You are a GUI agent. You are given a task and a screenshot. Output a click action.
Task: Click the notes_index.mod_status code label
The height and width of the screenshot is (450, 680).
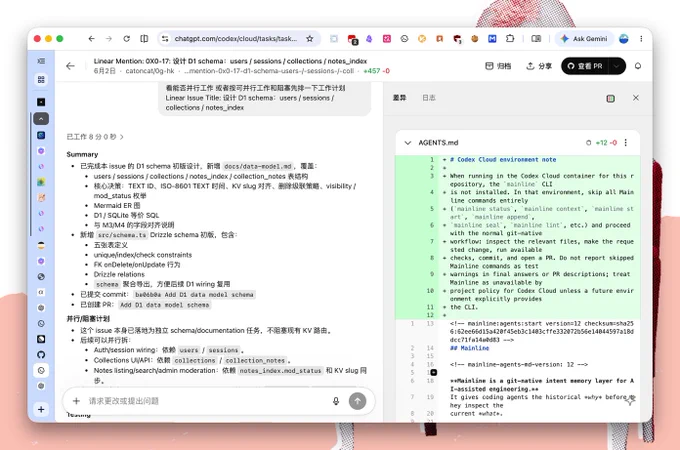[280, 371]
